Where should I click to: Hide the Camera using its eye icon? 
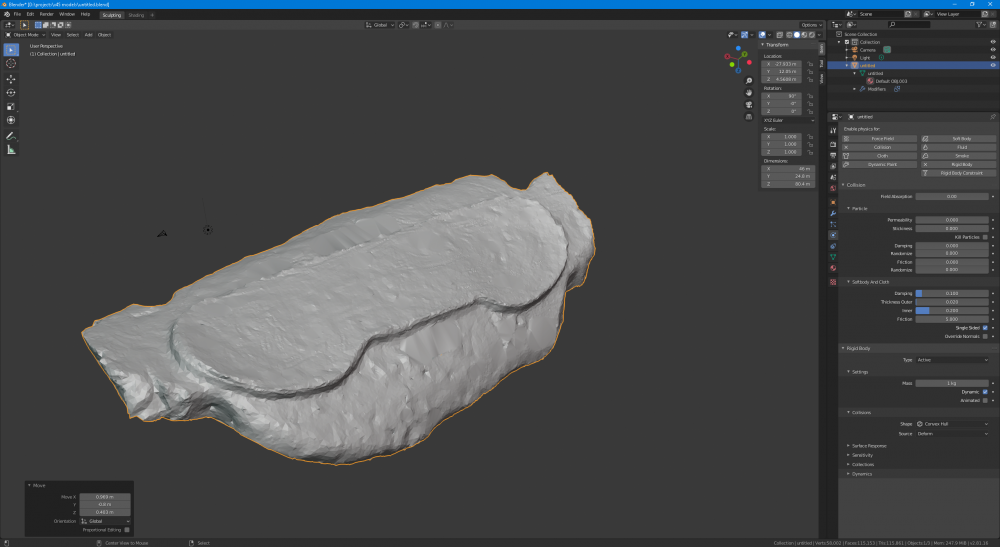pyautogui.click(x=992, y=49)
